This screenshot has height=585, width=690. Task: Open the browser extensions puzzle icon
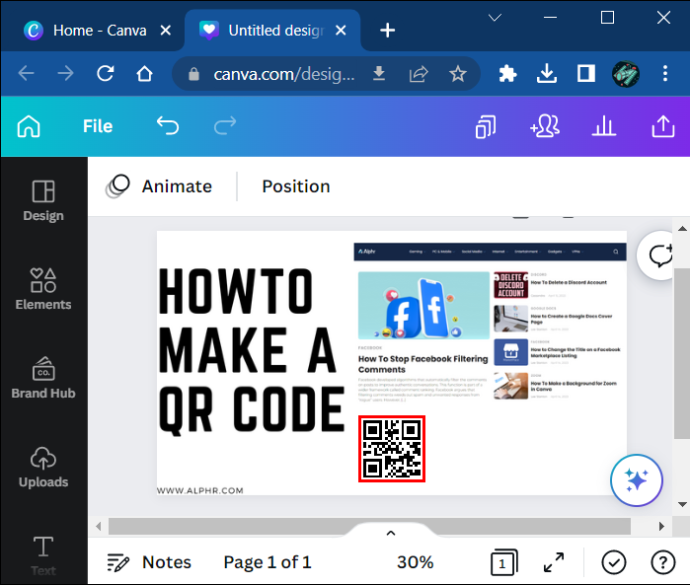click(507, 74)
